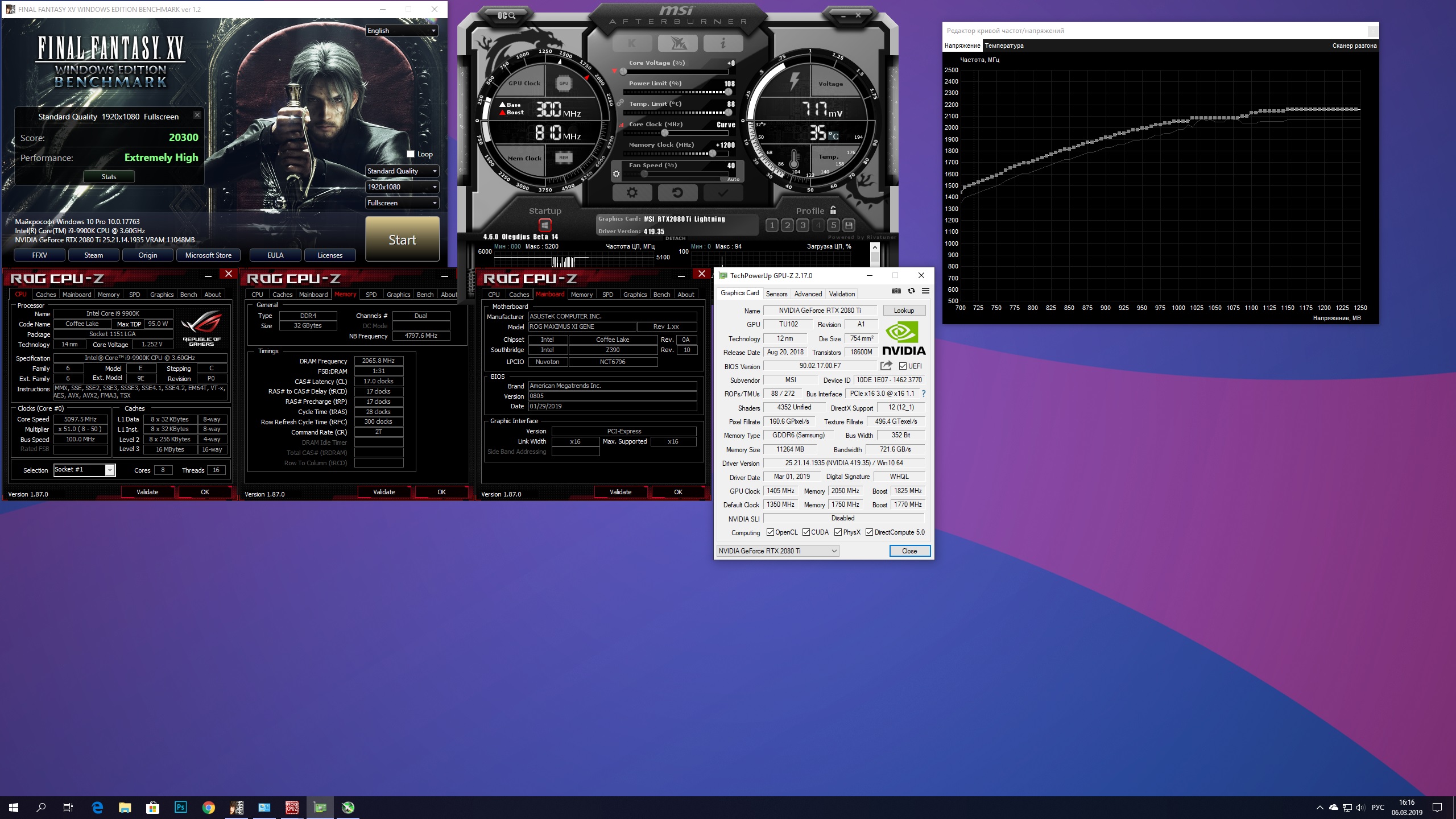
Task: Click Bus Interface question mark in GPU-Z
Action: tap(923, 394)
